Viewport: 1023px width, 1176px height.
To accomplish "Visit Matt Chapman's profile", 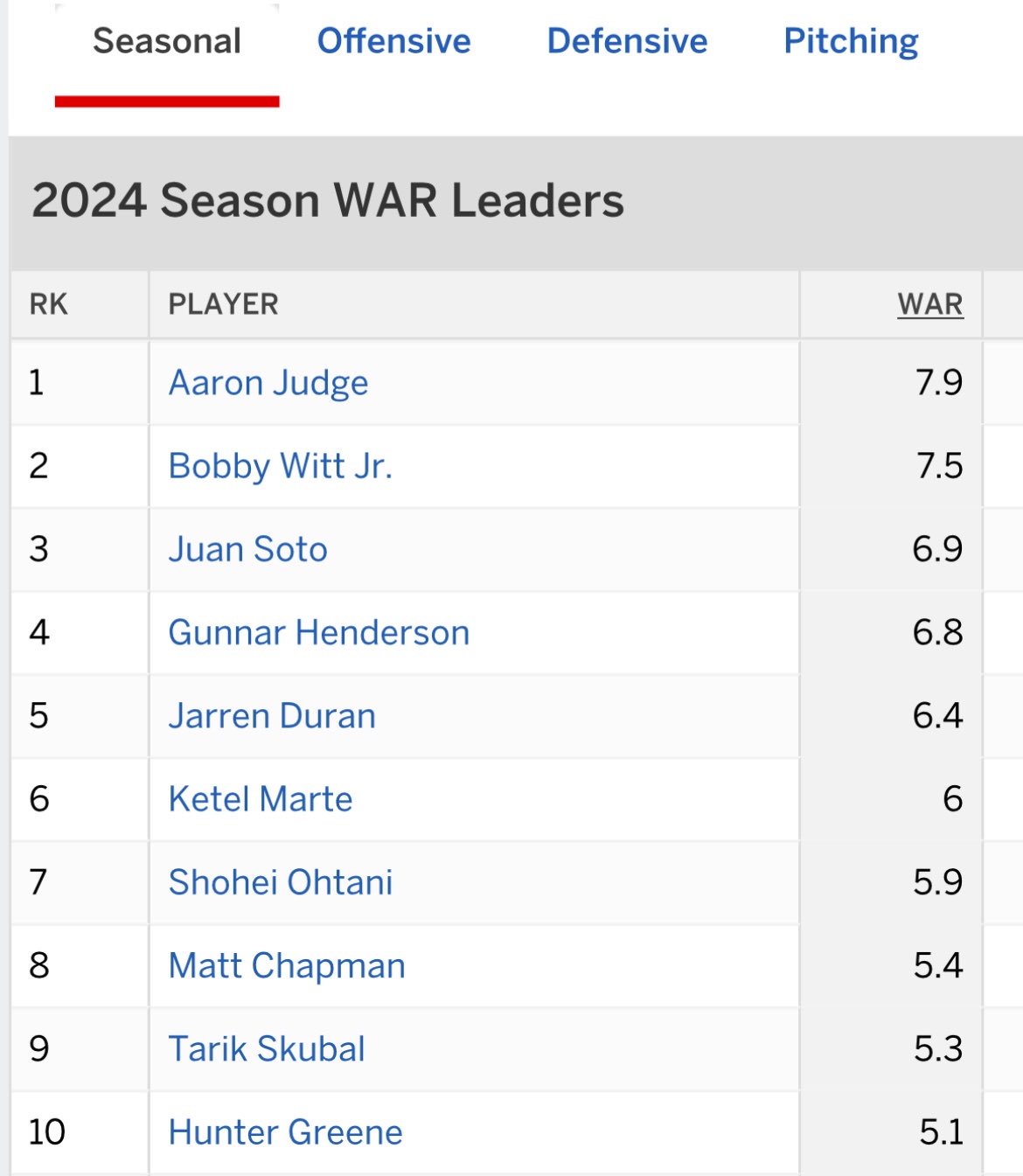I will [287, 965].
